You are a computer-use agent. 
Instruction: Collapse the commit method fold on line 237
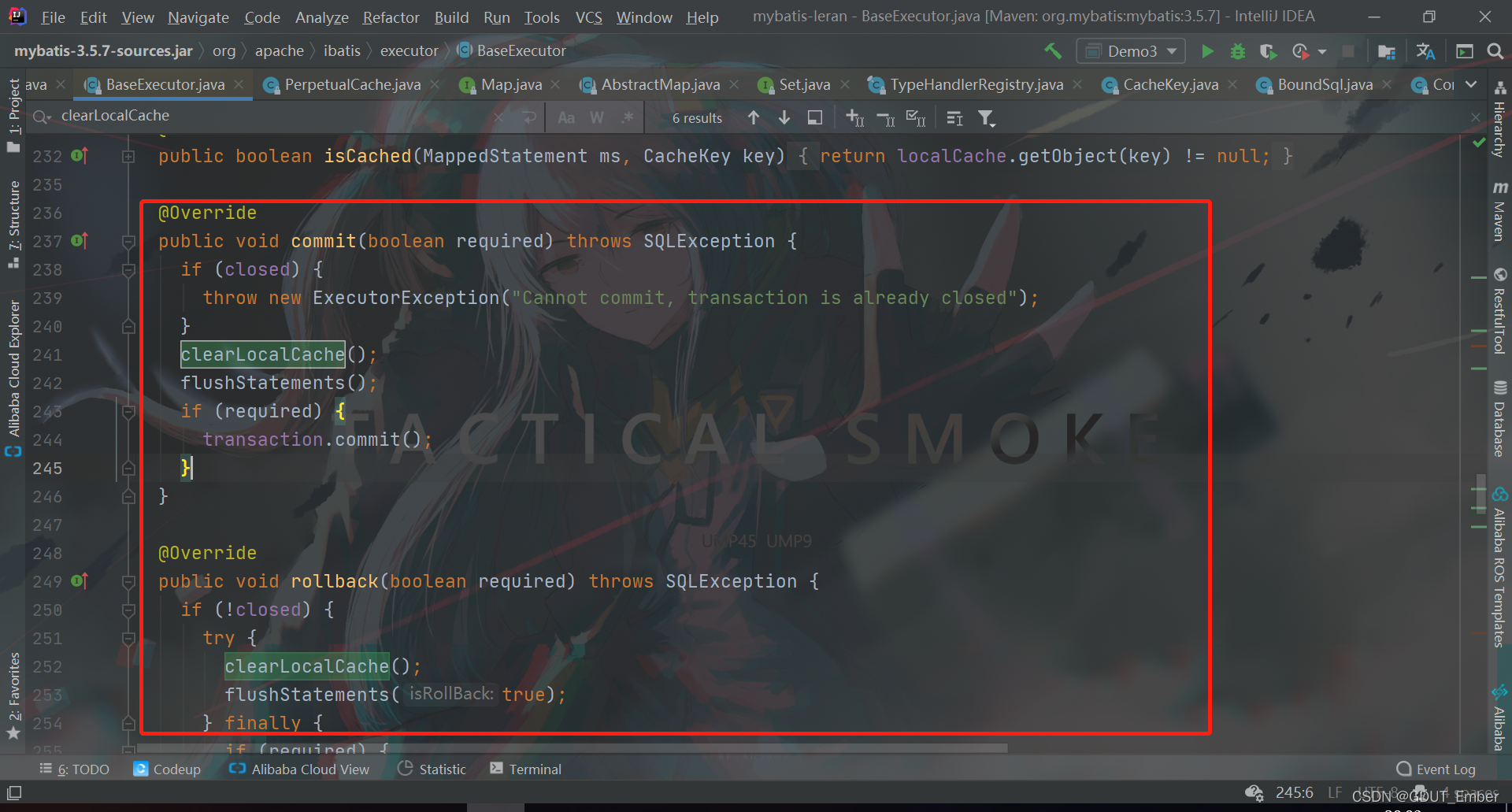pyautogui.click(x=128, y=242)
